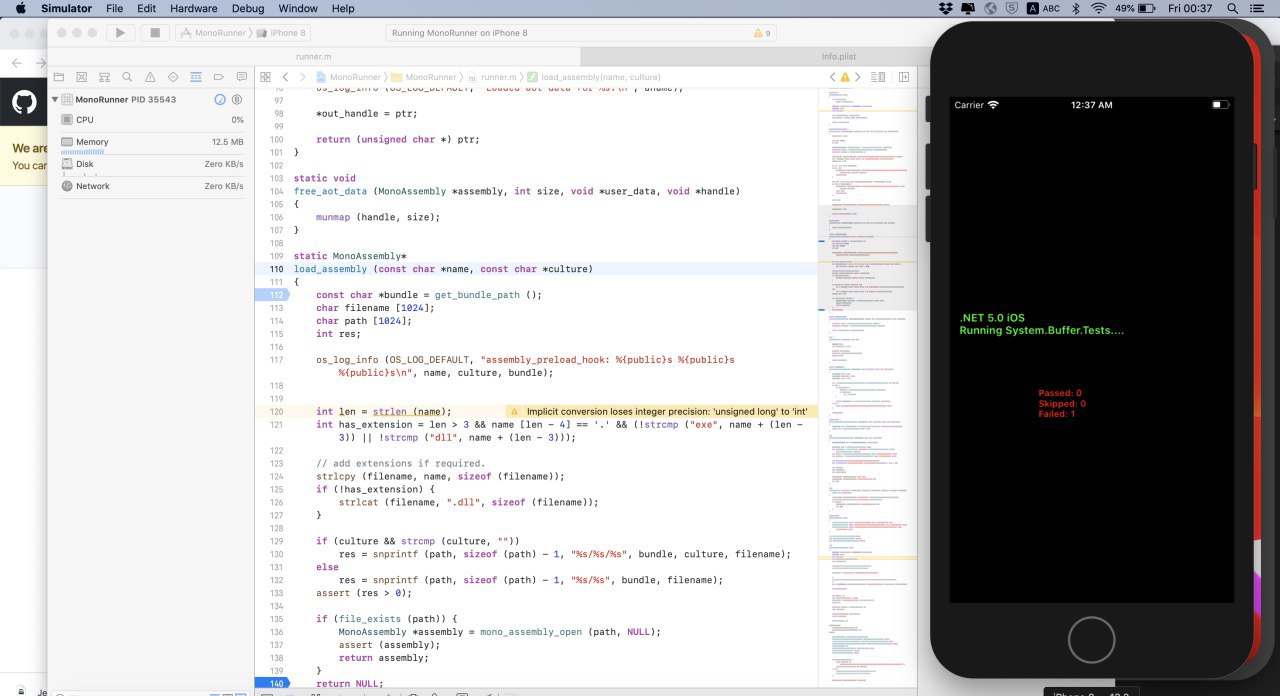Open the File menu
The image size is (1280, 696).
tap(115, 8)
